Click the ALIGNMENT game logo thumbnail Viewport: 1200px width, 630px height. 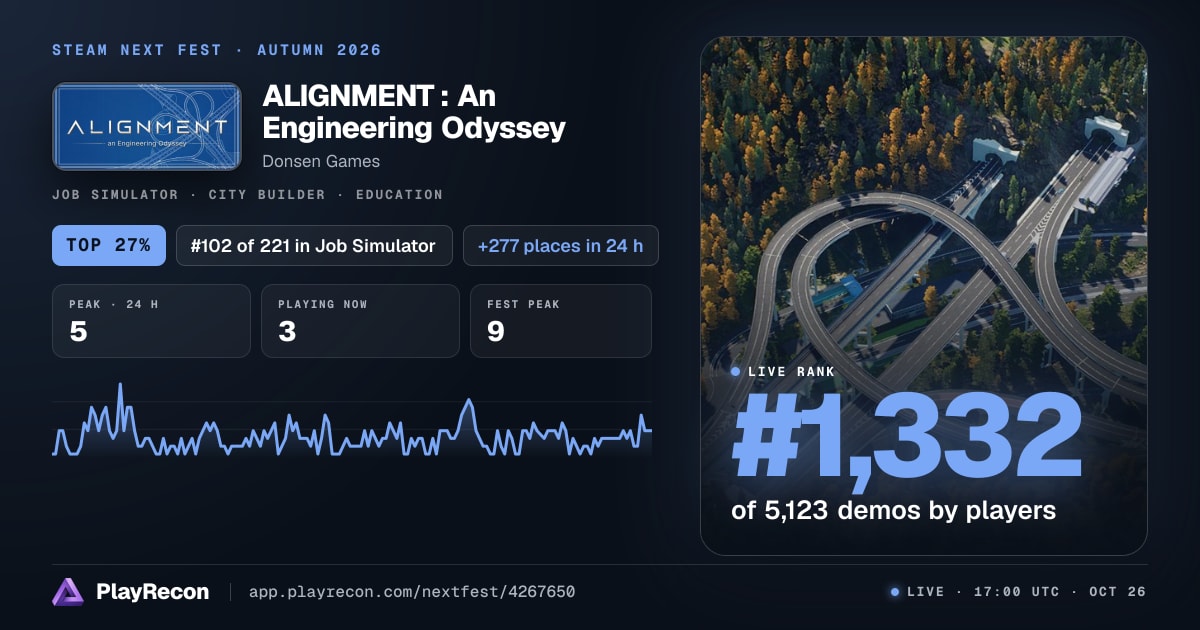[x=147, y=126]
